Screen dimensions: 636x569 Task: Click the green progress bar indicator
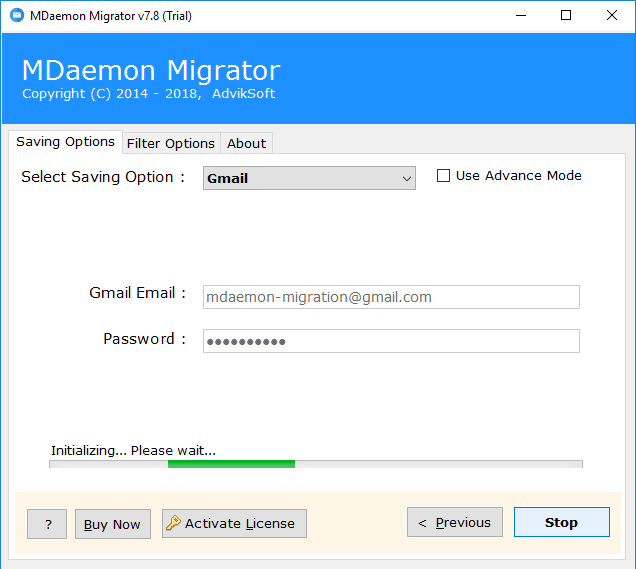pyautogui.click(x=232, y=464)
